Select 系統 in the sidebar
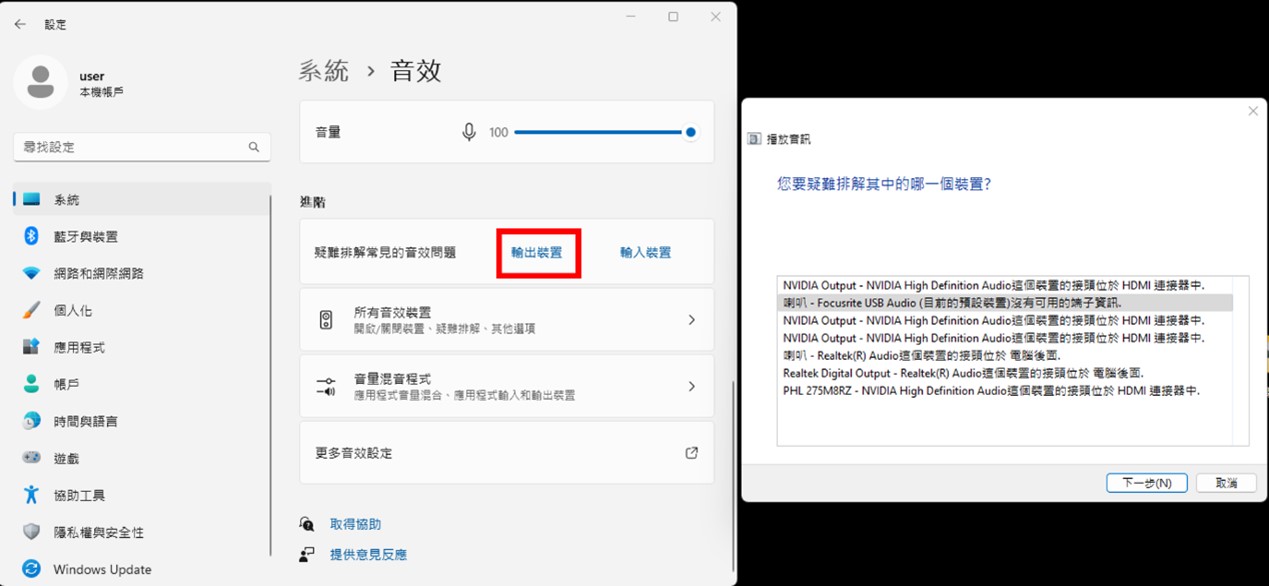The width and height of the screenshot is (1269, 586). [x=66, y=200]
